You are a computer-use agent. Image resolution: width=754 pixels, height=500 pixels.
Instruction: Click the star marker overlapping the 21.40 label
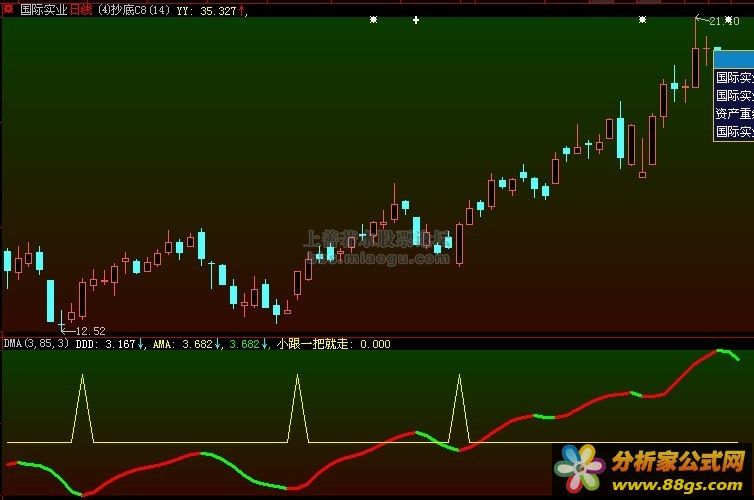tap(729, 20)
